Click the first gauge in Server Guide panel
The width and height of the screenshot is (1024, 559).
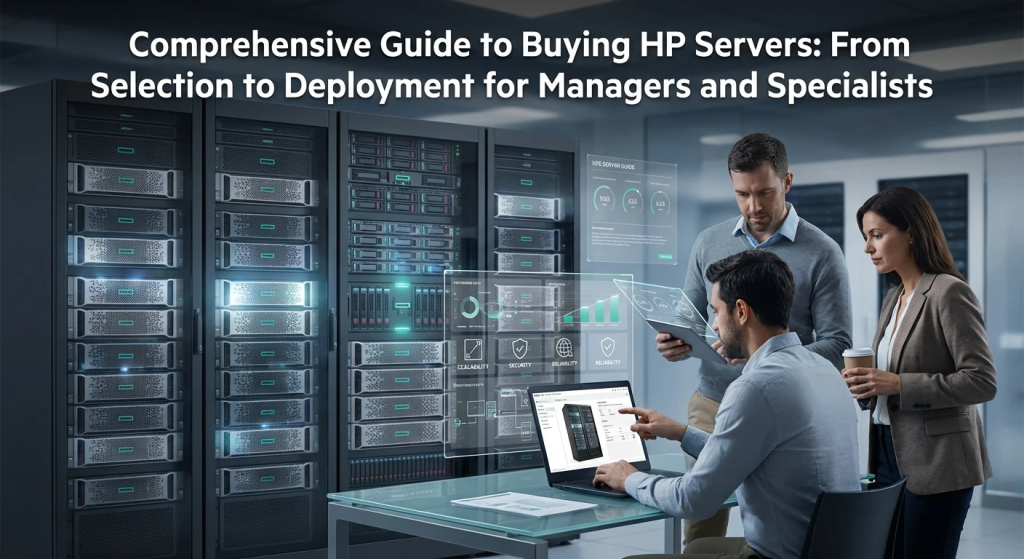604,199
